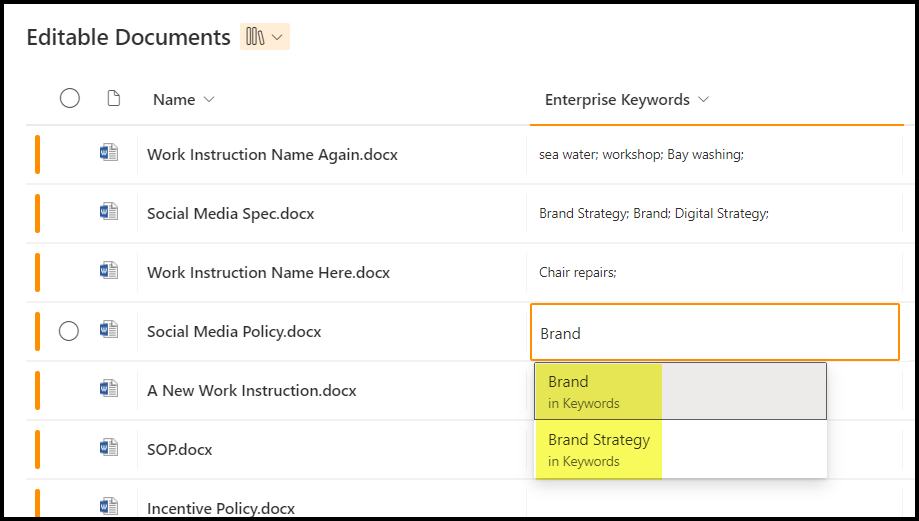Click Word icon beside Incentive Policy.docx

click(109, 506)
